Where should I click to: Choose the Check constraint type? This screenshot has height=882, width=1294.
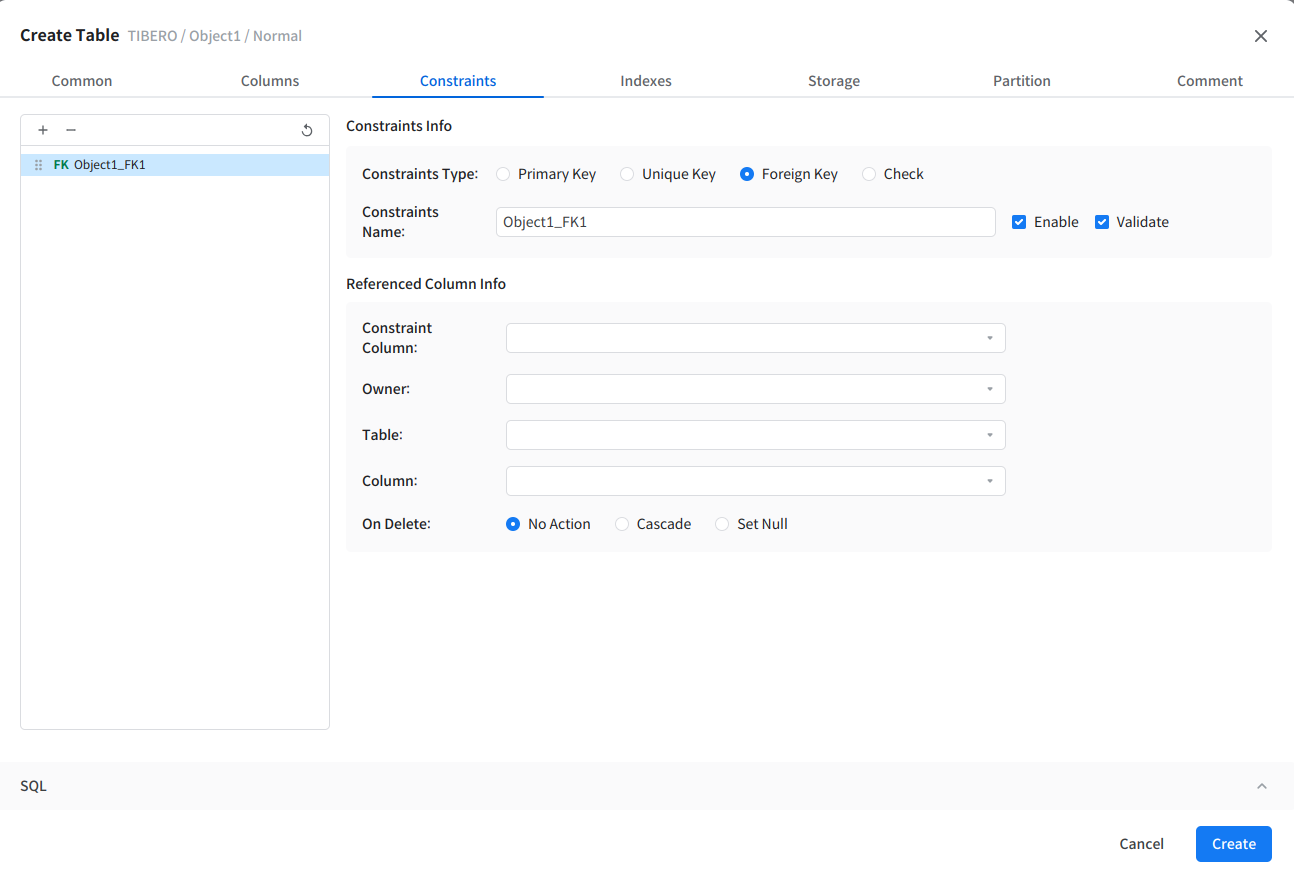click(869, 174)
